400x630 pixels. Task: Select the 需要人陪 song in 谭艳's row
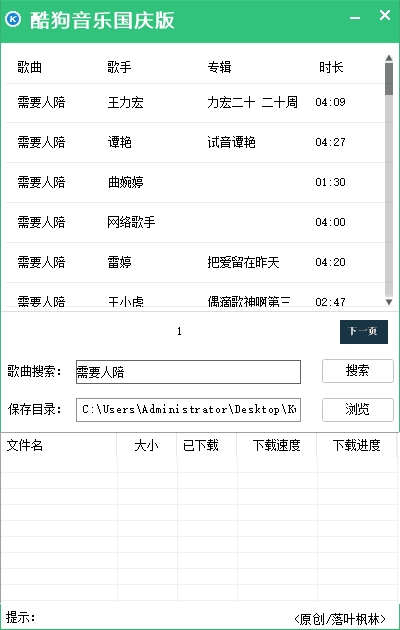41,142
